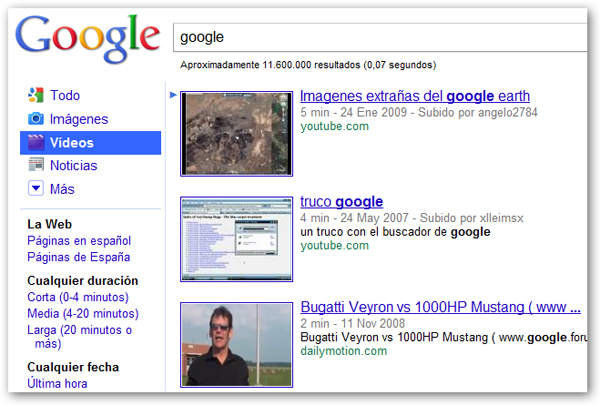Filter videos by Media (4-20 minutos)
This screenshot has width=600, height=405.
[83, 314]
